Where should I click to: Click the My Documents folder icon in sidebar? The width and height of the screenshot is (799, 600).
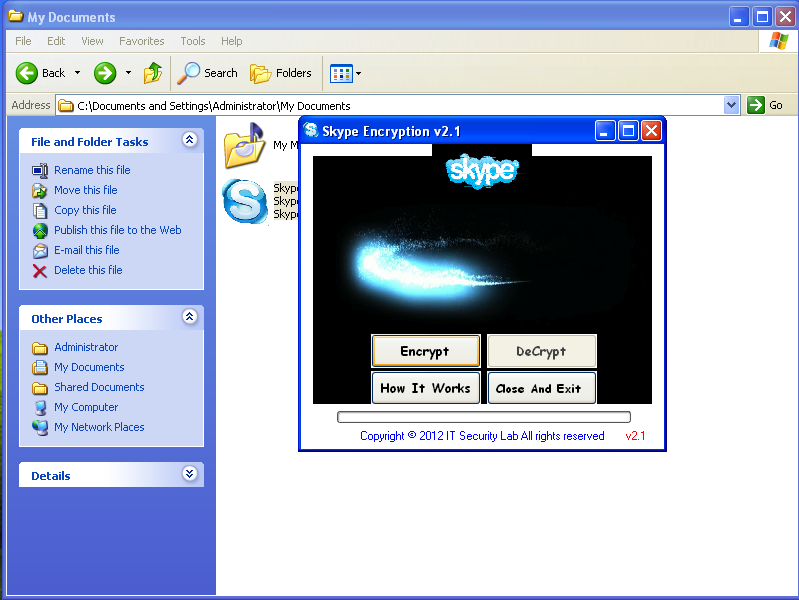point(40,368)
